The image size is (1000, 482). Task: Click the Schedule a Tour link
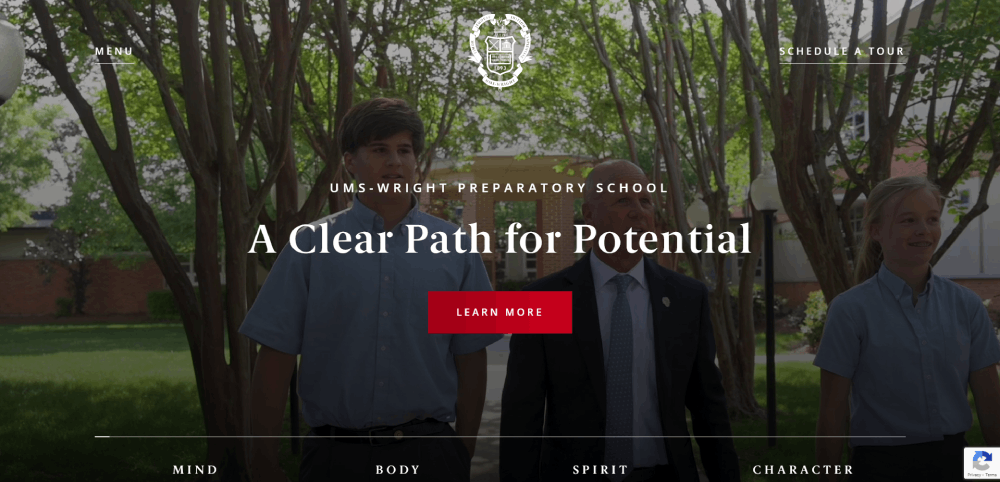click(842, 51)
